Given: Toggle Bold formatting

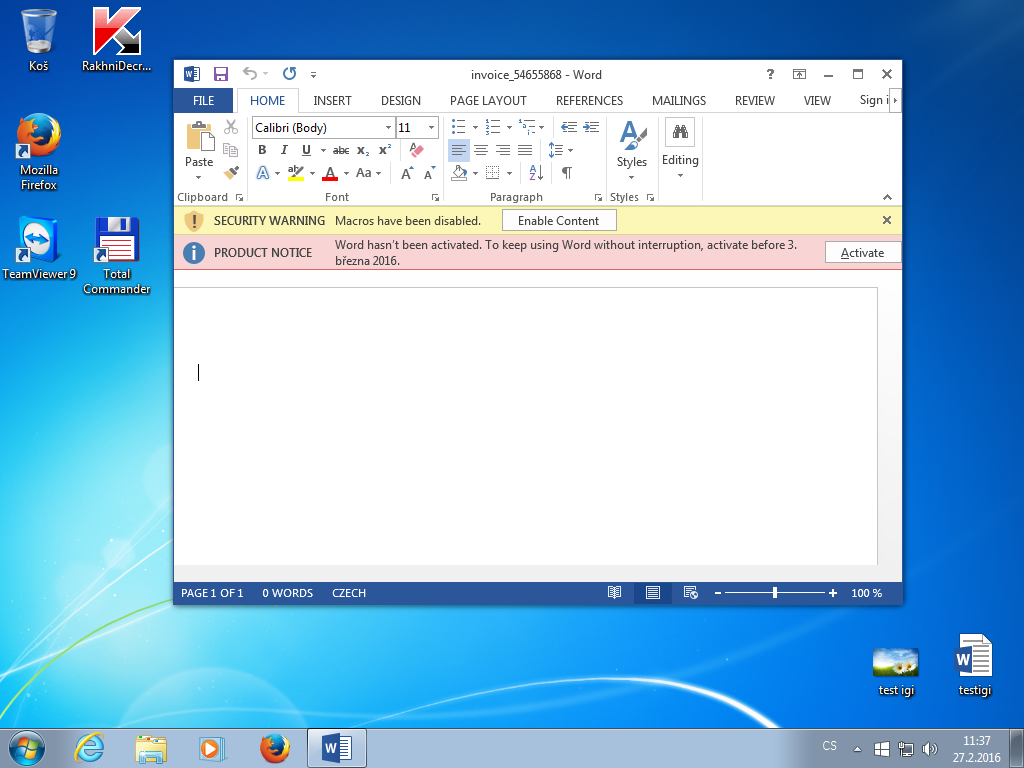Looking at the screenshot, I should click(262, 150).
